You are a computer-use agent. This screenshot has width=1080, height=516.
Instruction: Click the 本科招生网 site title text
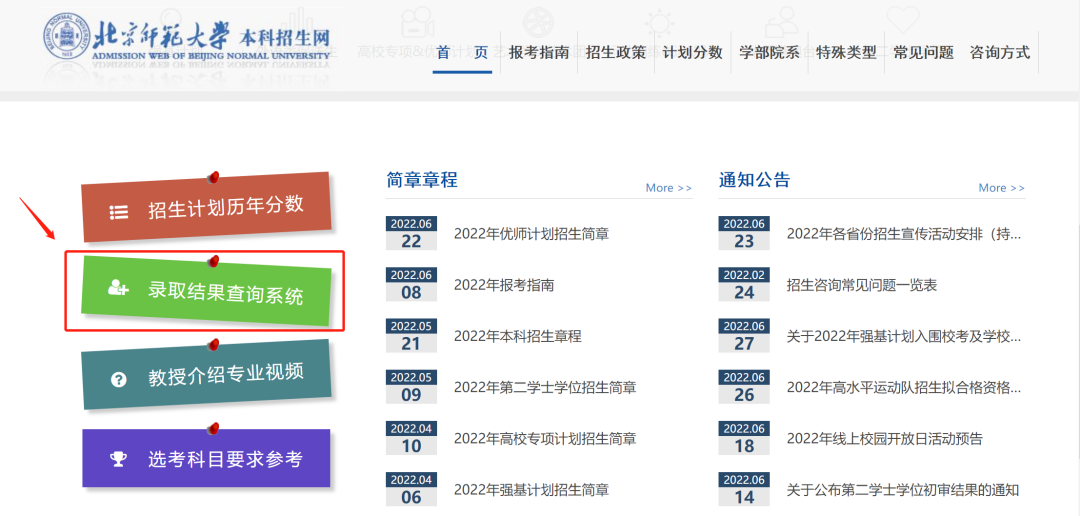pos(284,36)
